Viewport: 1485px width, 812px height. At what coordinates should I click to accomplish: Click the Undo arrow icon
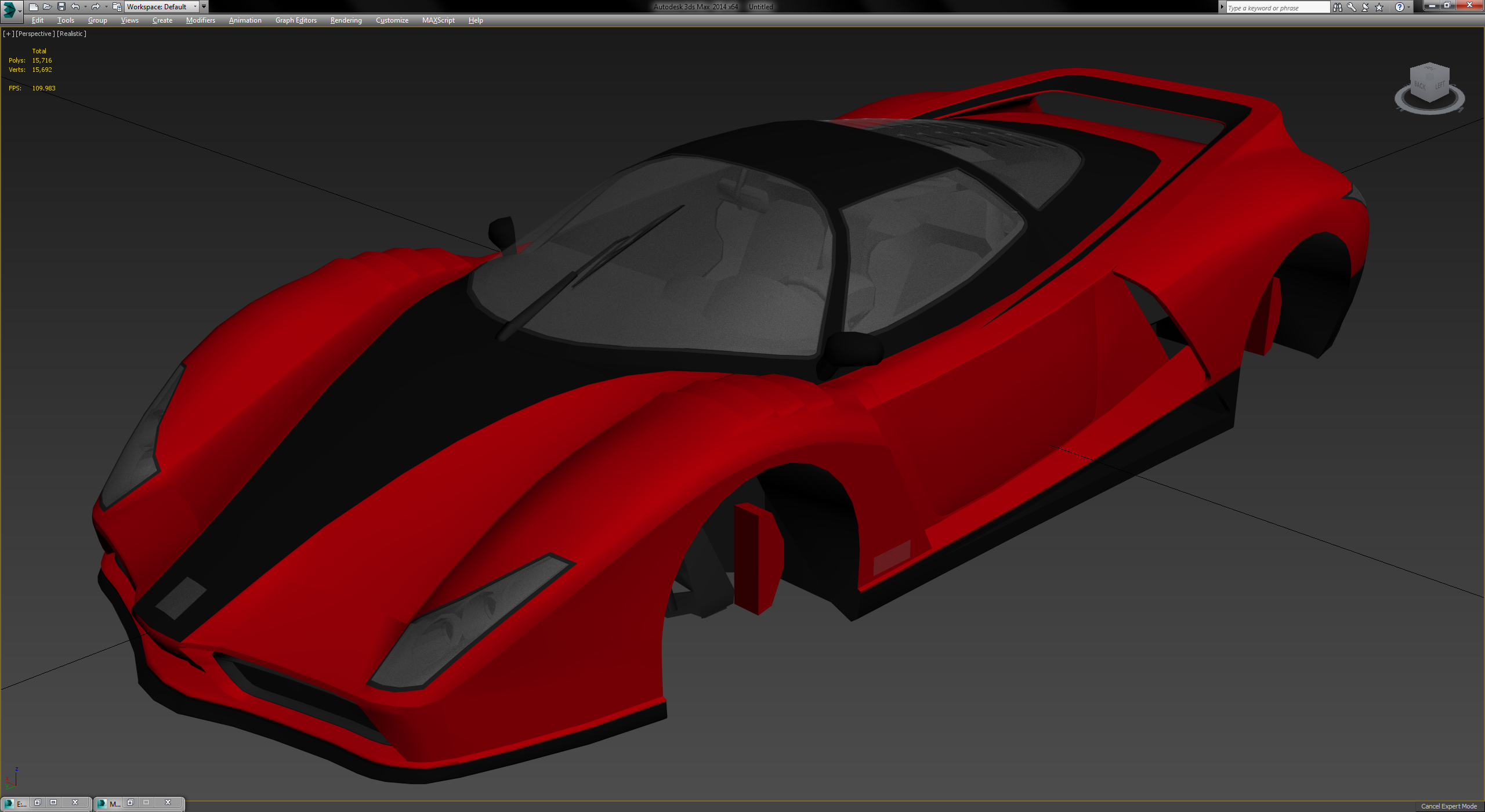75,7
